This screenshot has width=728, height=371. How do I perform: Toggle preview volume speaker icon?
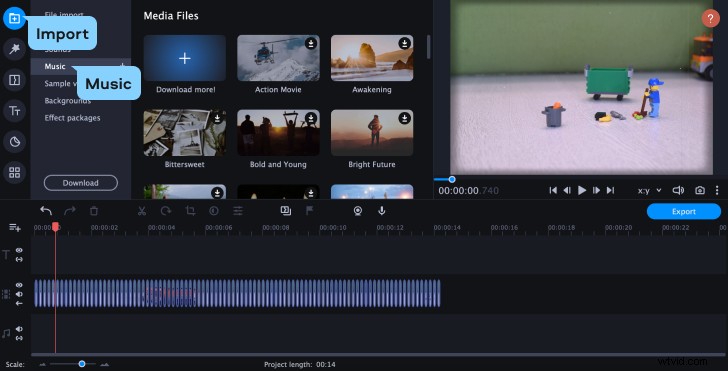[x=678, y=190]
